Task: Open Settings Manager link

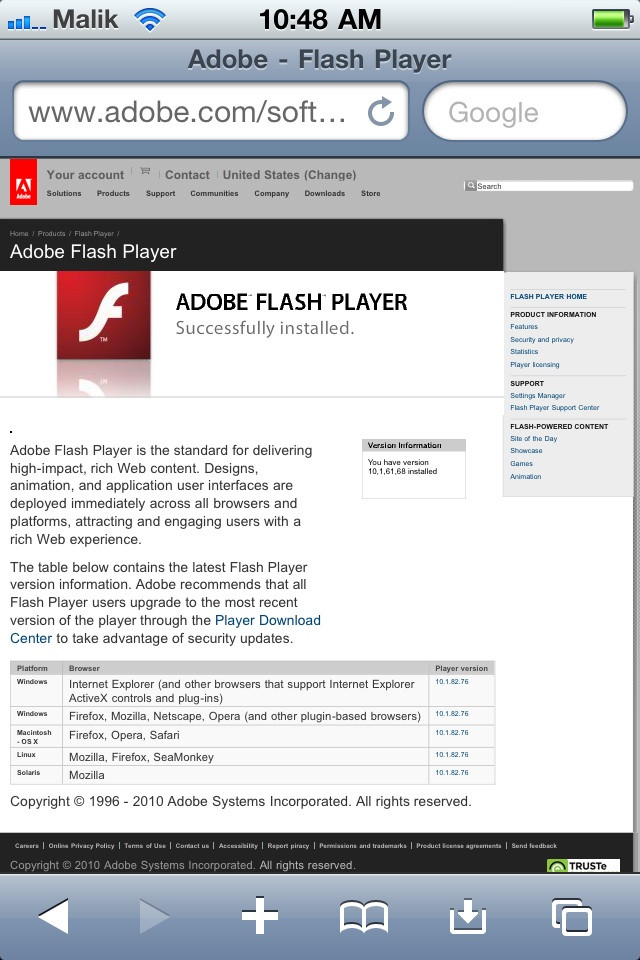Action: pyautogui.click(x=538, y=396)
